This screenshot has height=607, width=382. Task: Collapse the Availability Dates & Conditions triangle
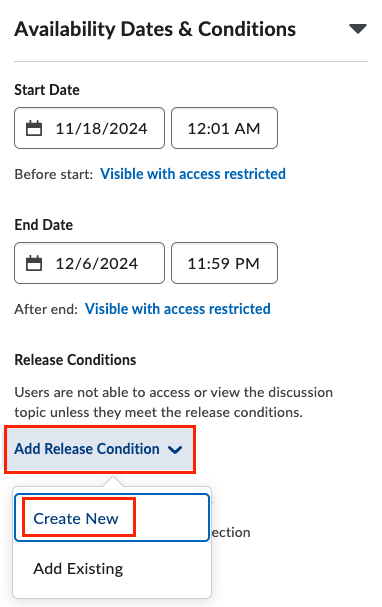click(357, 29)
